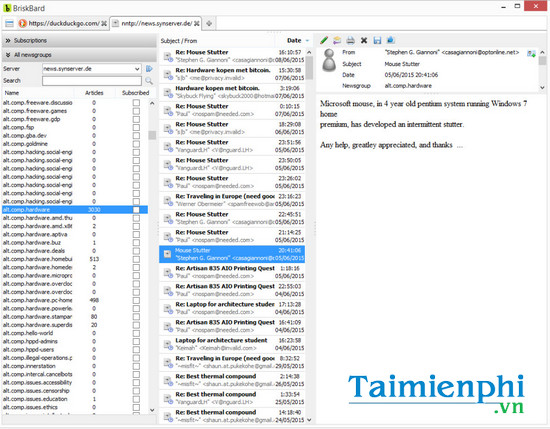The image size is (550, 429).
Task: Click the Date column header
Action: click(294, 41)
